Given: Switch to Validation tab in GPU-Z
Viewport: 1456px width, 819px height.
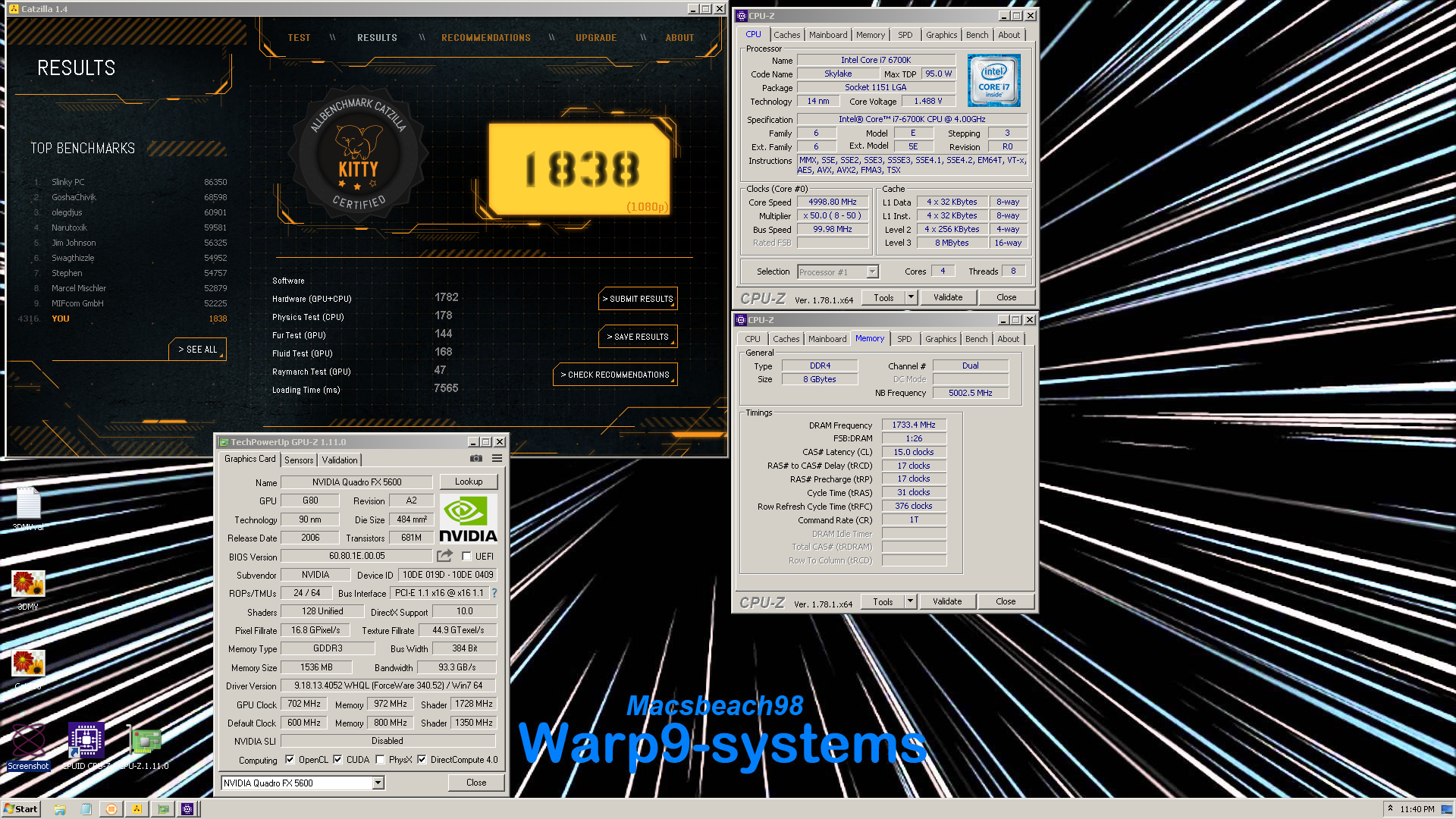Looking at the screenshot, I should pyautogui.click(x=340, y=460).
